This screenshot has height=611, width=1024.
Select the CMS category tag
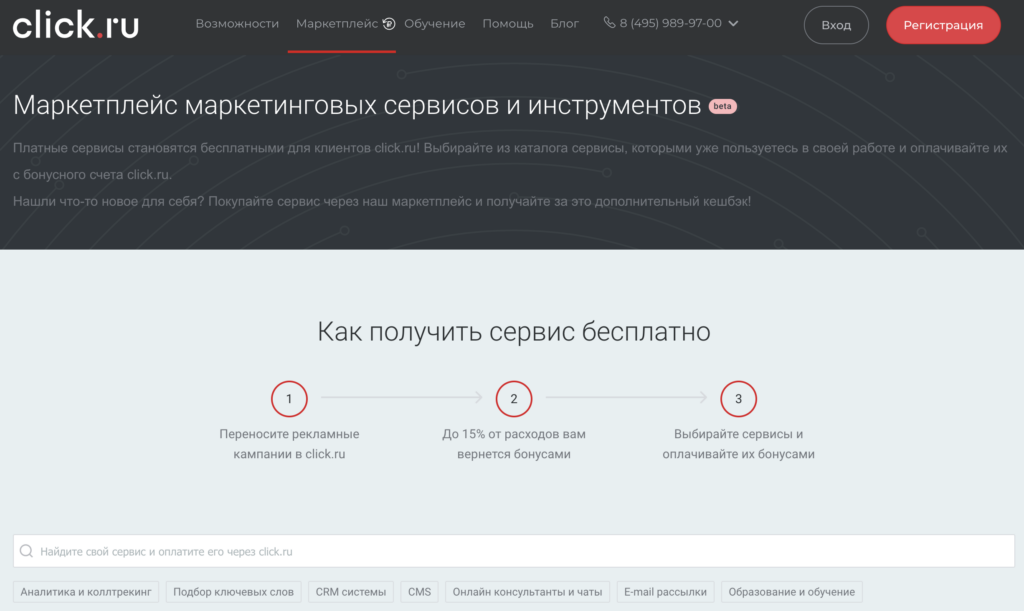coord(419,592)
